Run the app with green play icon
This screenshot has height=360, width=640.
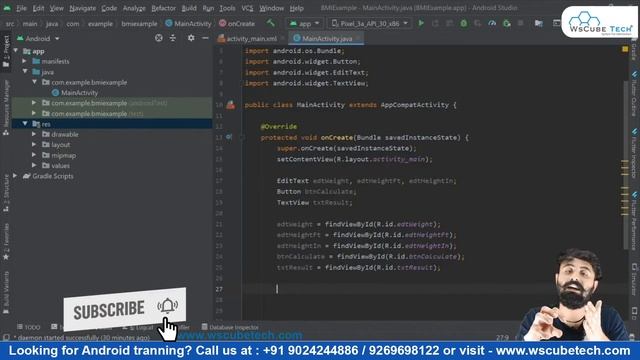point(421,23)
